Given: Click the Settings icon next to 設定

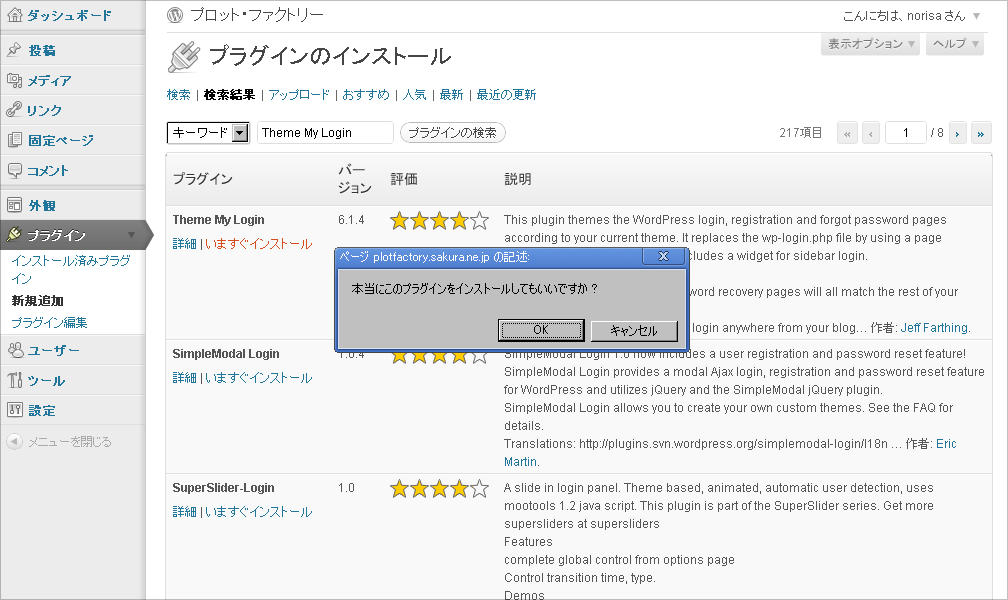Looking at the screenshot, I should (x=14, y=410).
